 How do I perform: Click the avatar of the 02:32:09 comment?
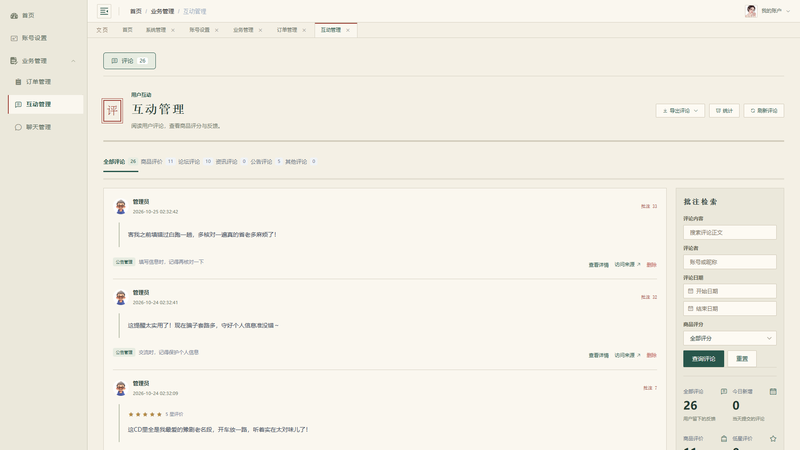tap(121, 388)
